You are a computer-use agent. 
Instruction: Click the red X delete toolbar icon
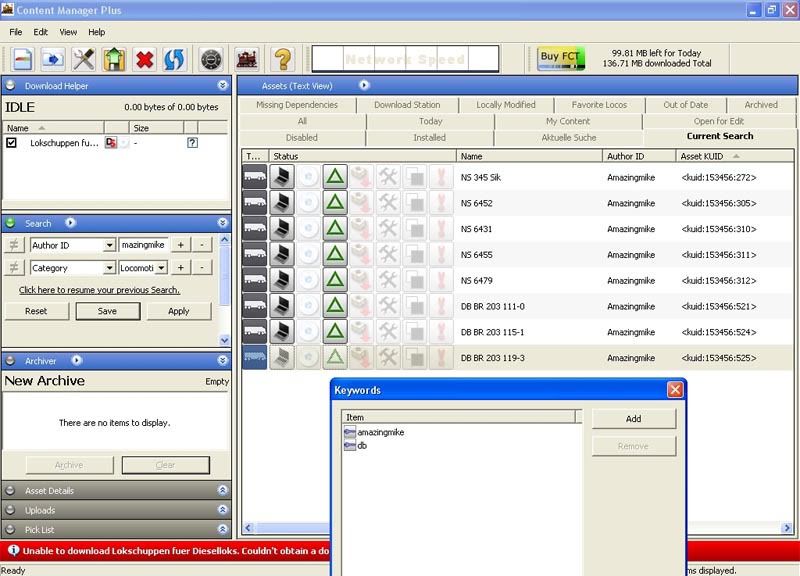coord(144,60)
